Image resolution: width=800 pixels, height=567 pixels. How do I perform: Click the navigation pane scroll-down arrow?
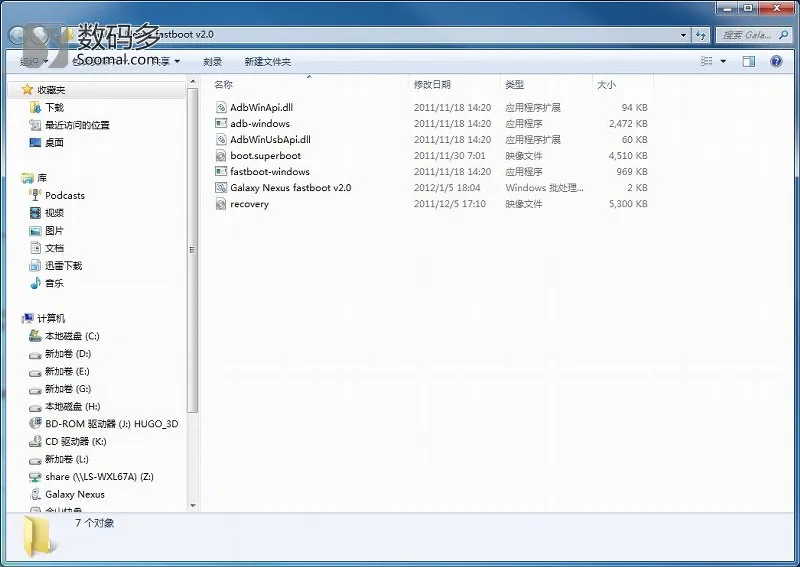(192, 505)
